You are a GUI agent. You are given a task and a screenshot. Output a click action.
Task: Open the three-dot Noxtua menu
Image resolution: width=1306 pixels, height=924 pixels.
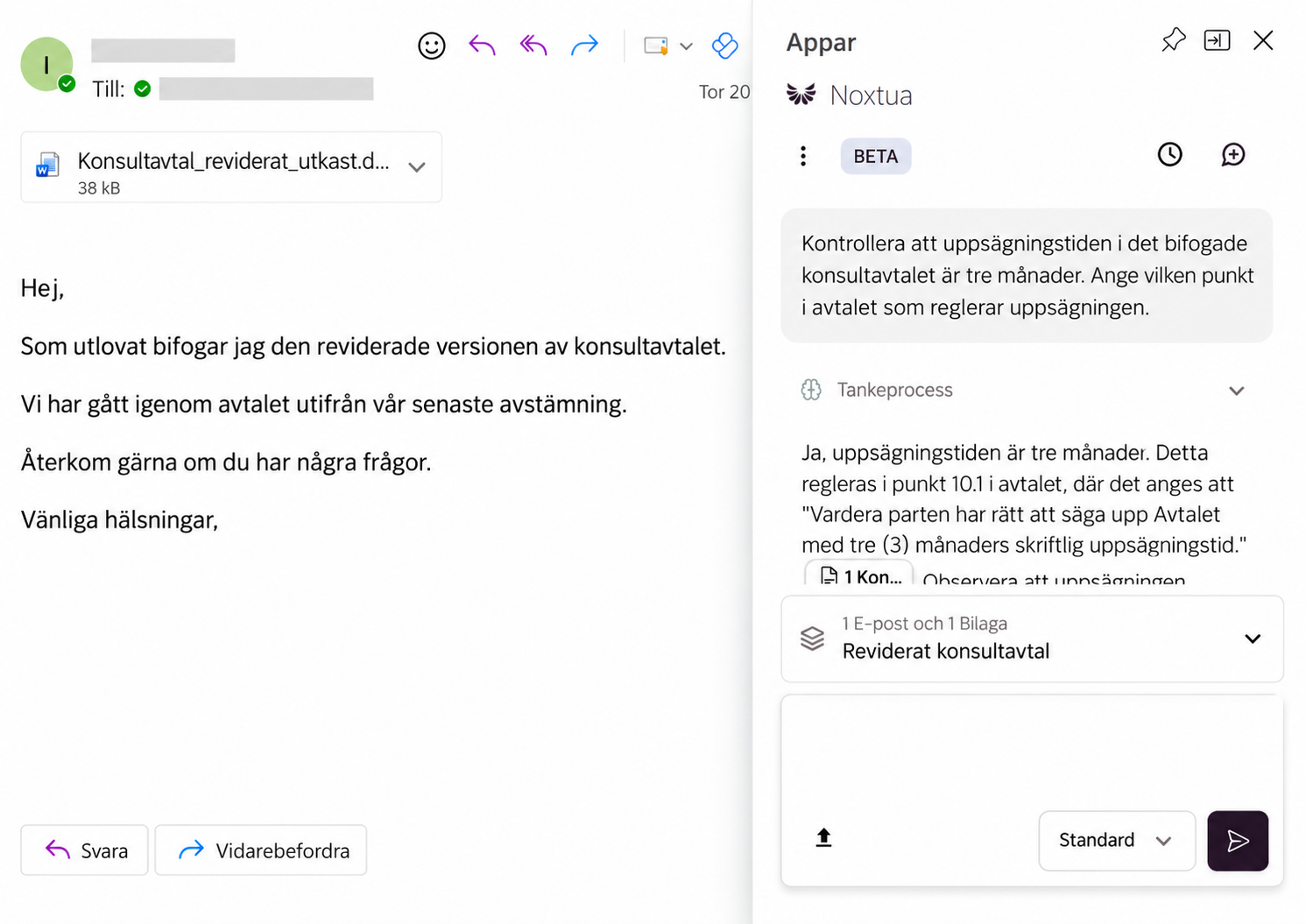click(x=803, y=156)
